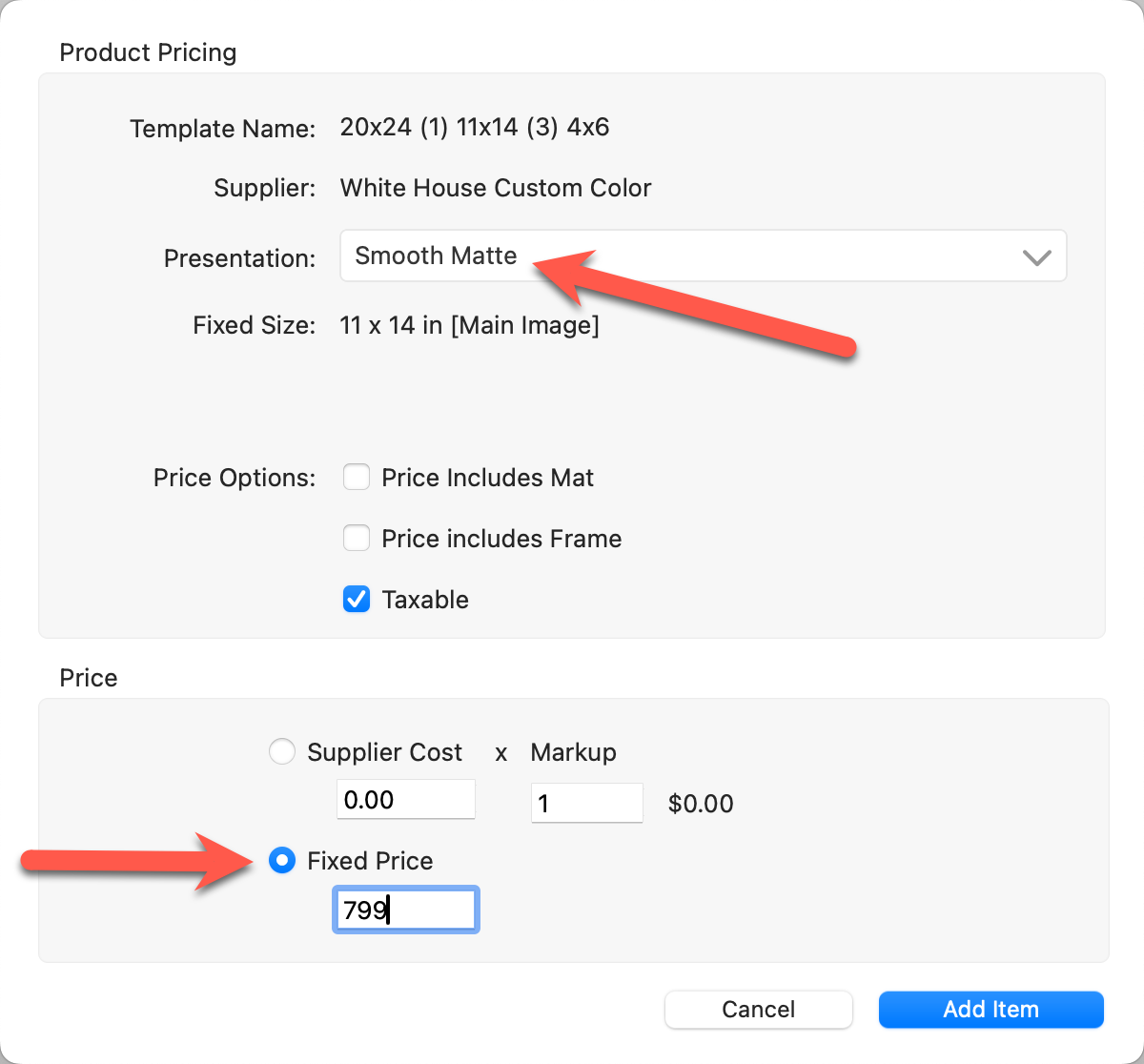This screenshot has width=1144, height=1064.
Task: Click the White House Custom Color supplier text
Action: pos(495,188)
